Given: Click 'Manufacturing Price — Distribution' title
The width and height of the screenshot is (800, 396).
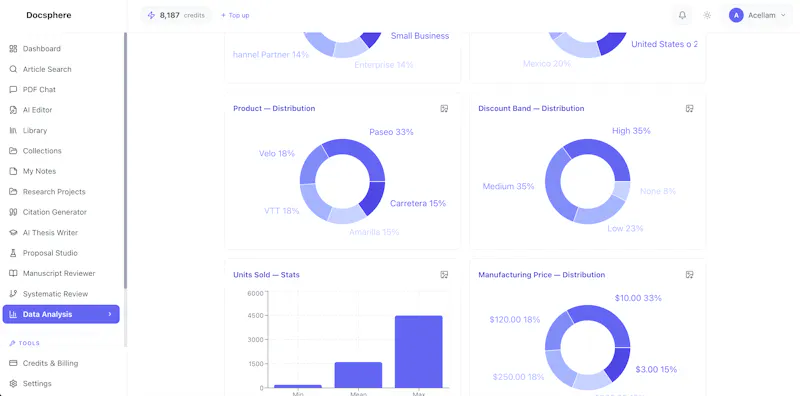Looking at the screenshot, I should [x=541, y=275].
